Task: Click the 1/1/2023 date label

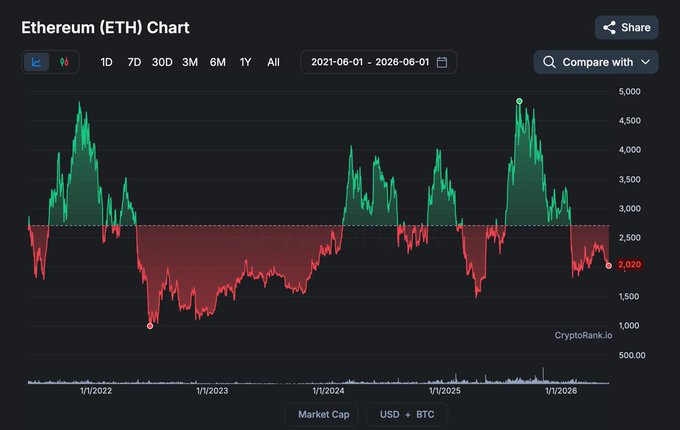Action: click(212, 391)
